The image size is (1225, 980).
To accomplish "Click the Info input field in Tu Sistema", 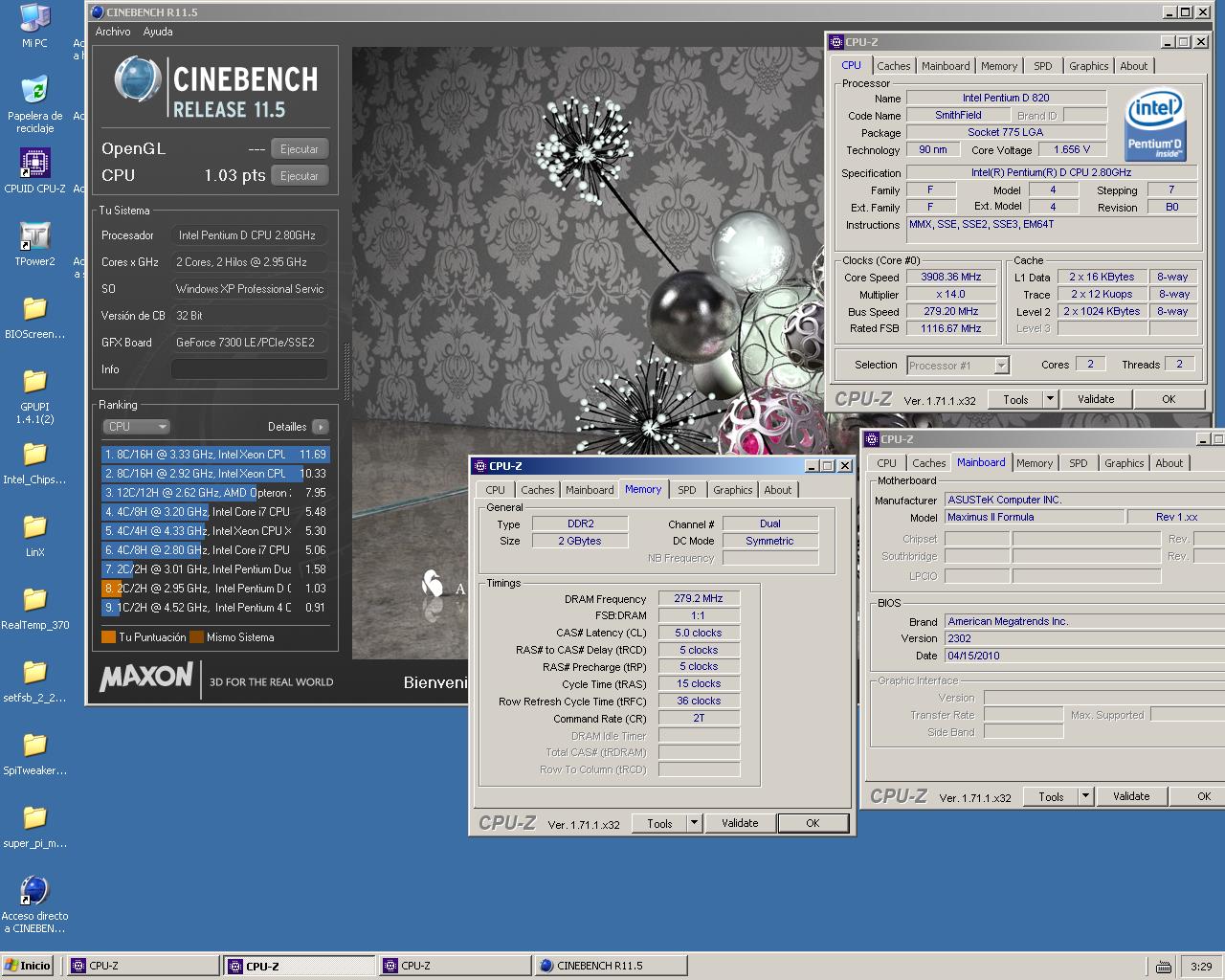I will 250,369.
